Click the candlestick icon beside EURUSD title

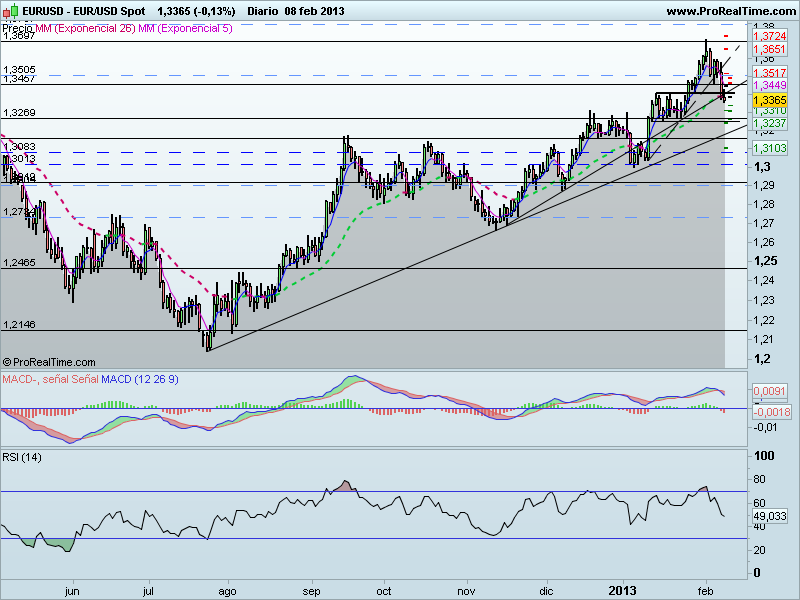coord(12,11)
